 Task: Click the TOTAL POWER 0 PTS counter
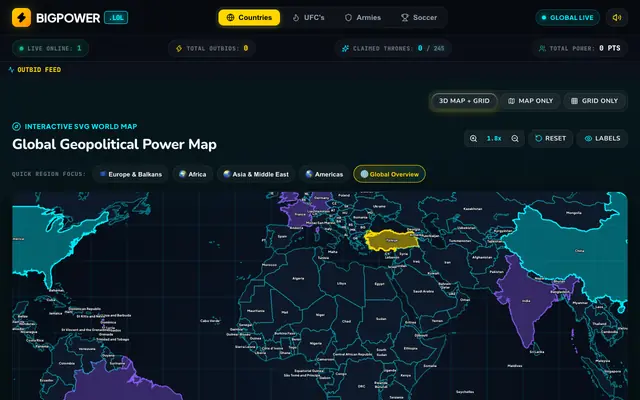click(x=580, y=48)
